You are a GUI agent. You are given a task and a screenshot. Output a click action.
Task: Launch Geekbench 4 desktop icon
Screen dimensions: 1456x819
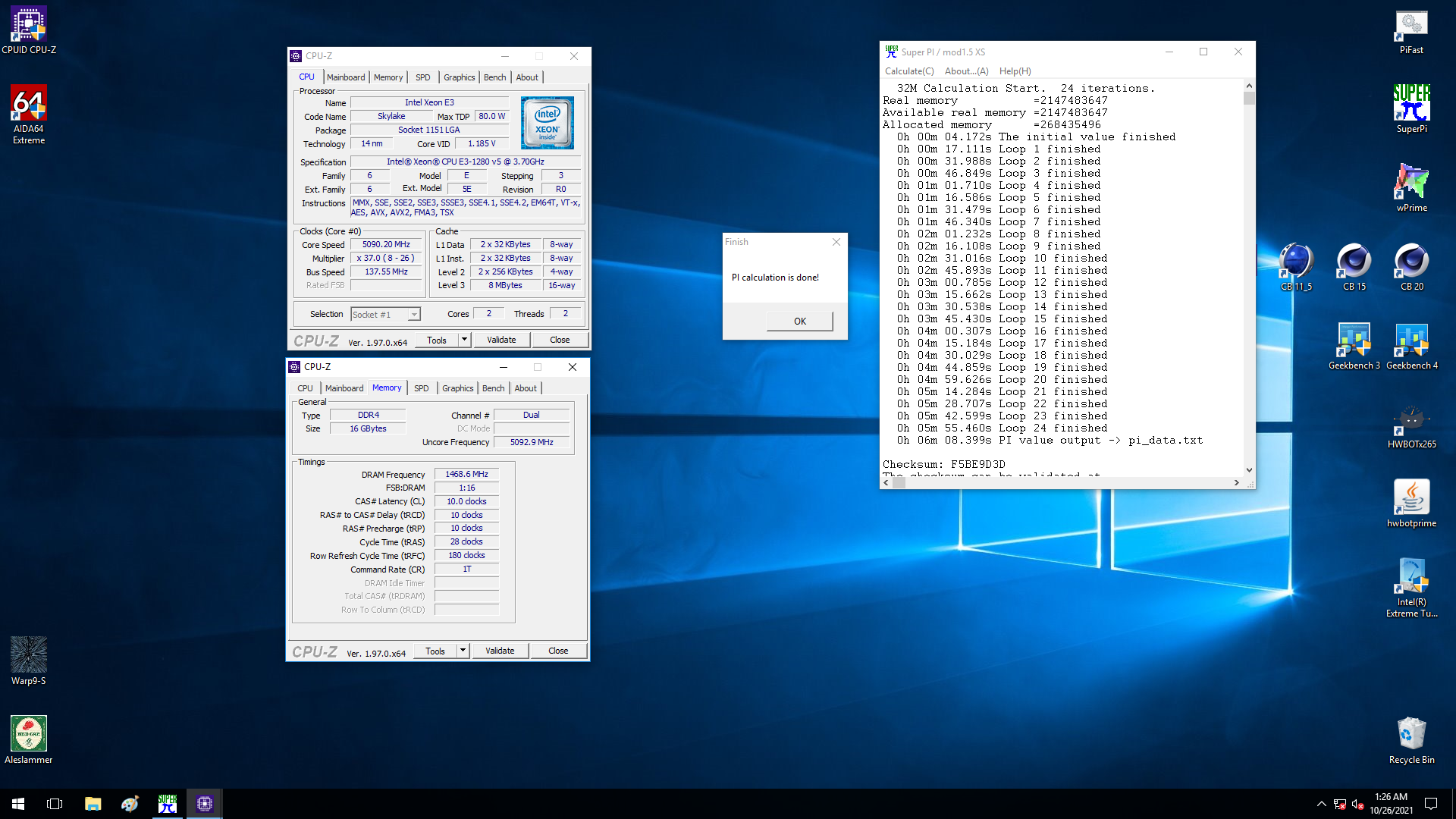pyautogui.click(x=1411, y=346)
